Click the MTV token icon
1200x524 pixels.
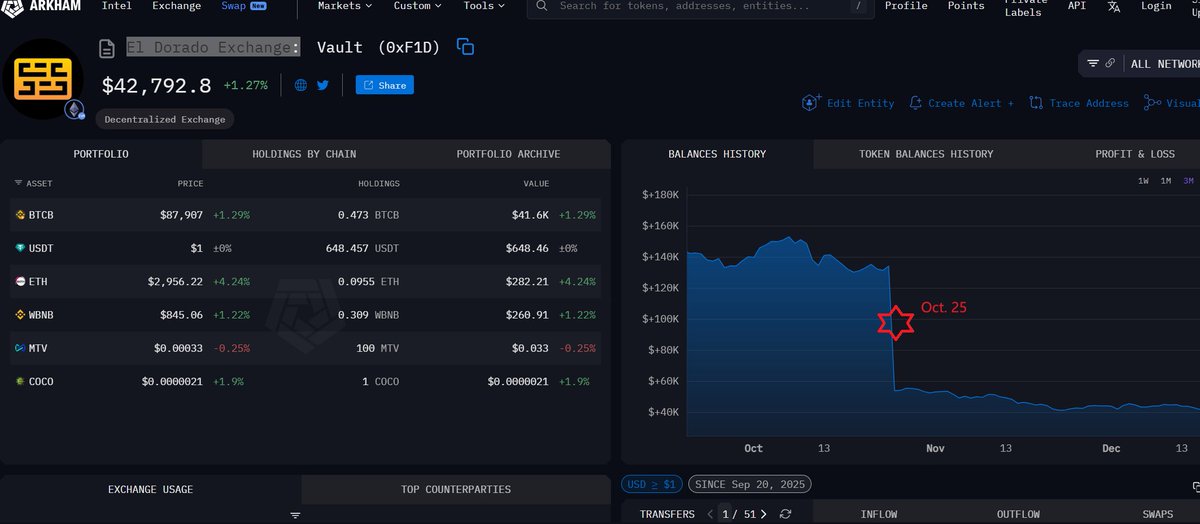[19, 348]
